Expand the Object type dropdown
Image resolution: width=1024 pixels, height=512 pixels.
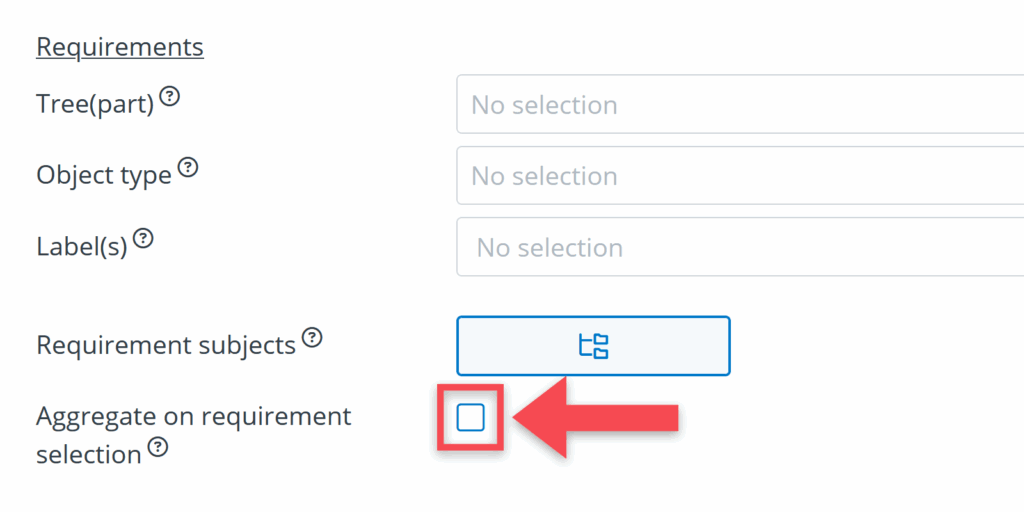click(740, 176)
